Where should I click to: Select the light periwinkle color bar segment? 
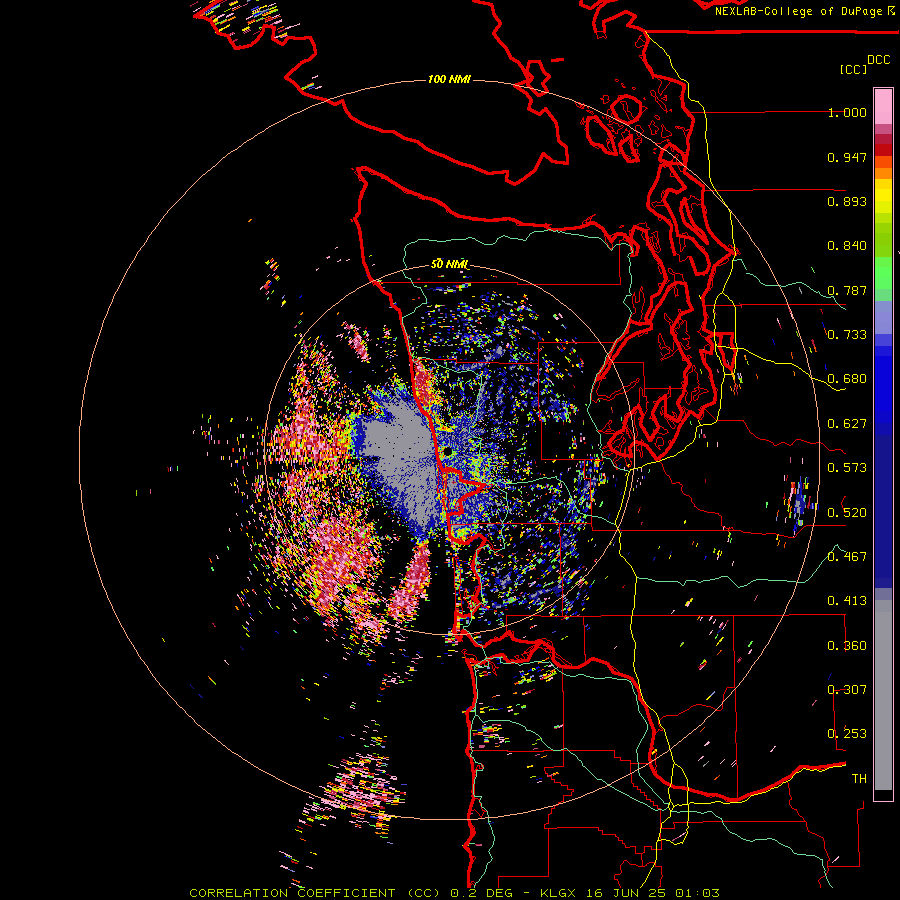(x=883, y=317)
